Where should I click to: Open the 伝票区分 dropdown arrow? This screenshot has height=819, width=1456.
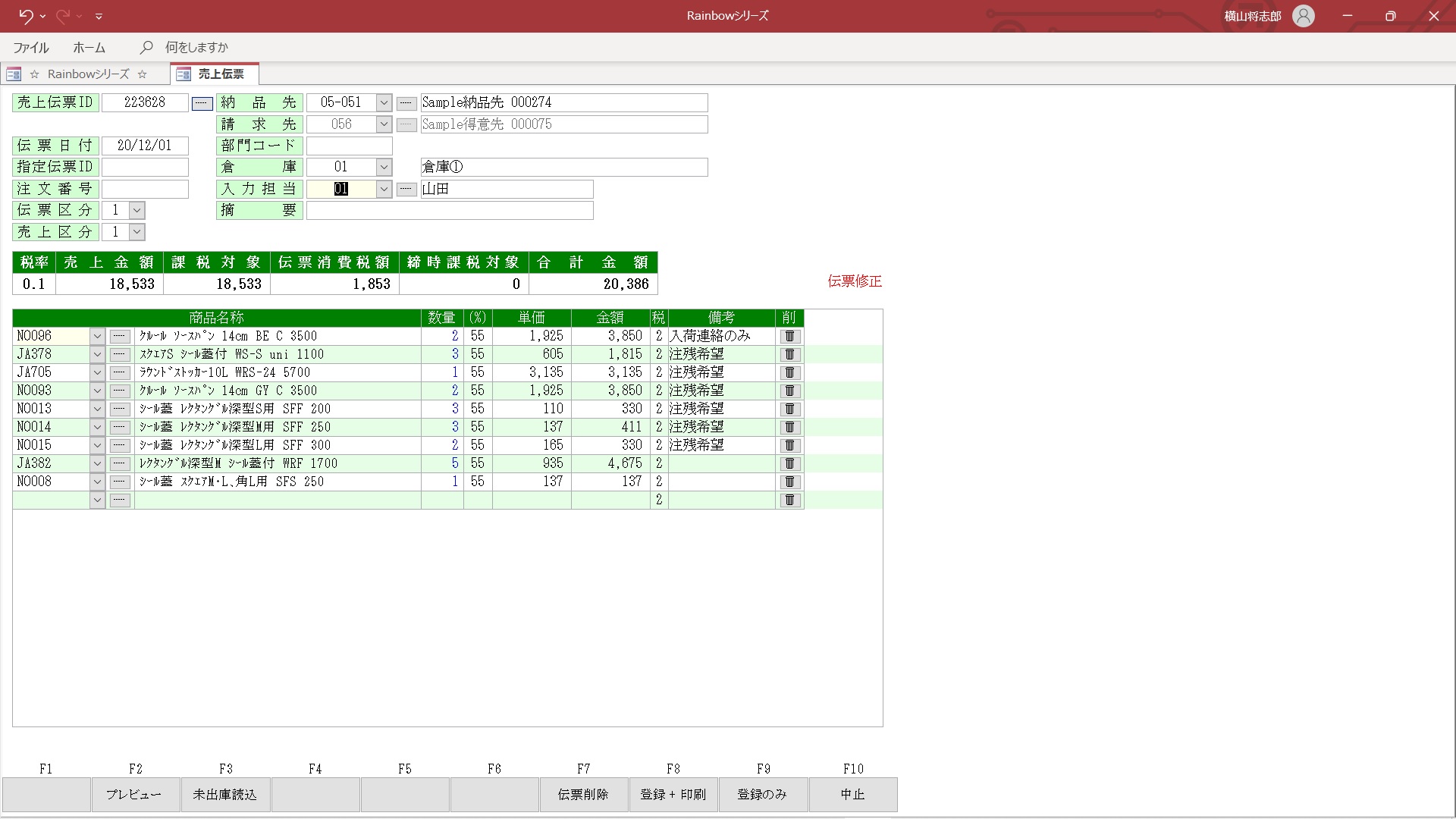136,210
